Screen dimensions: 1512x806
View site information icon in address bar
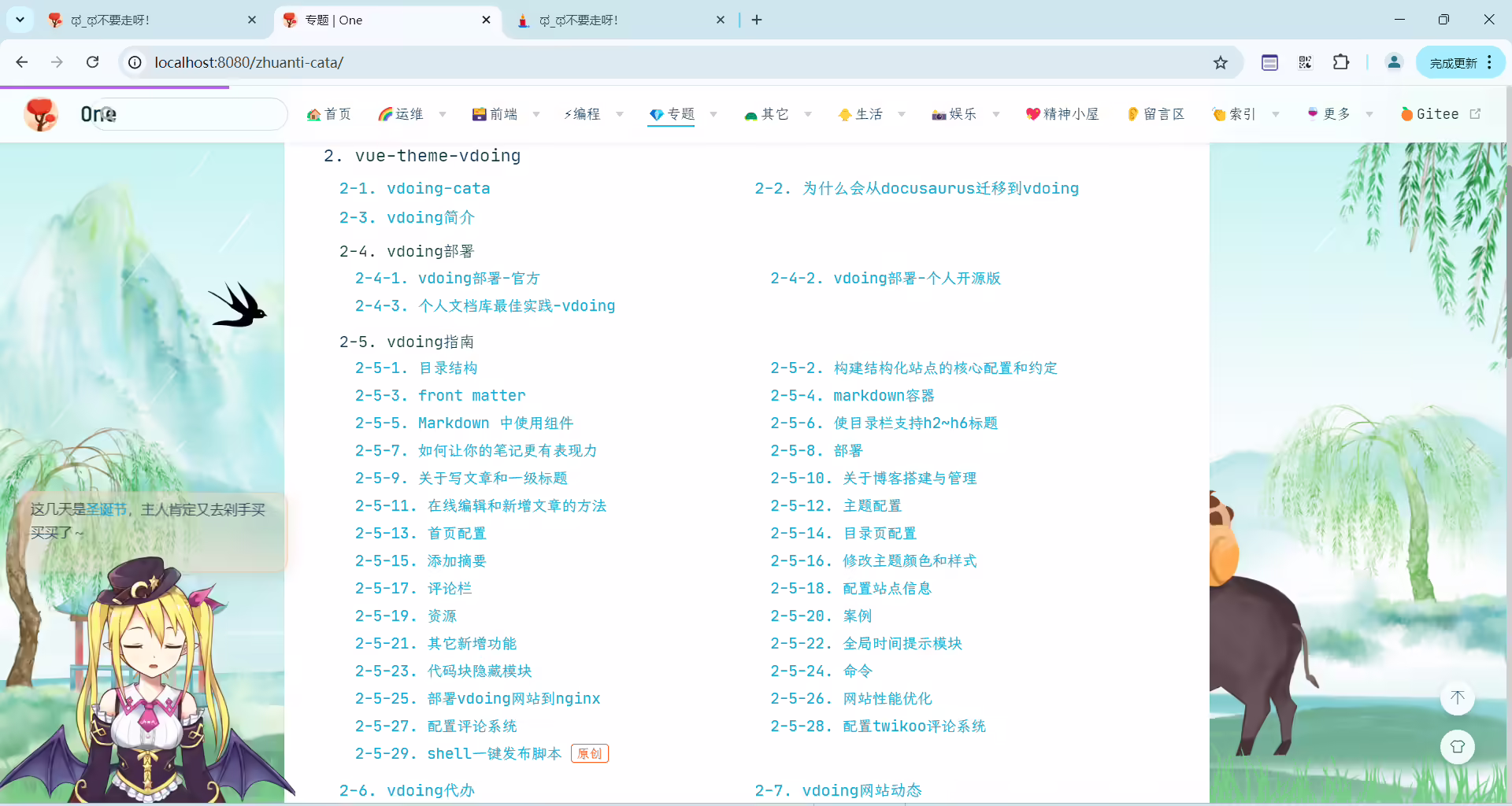tap(135, 62)
